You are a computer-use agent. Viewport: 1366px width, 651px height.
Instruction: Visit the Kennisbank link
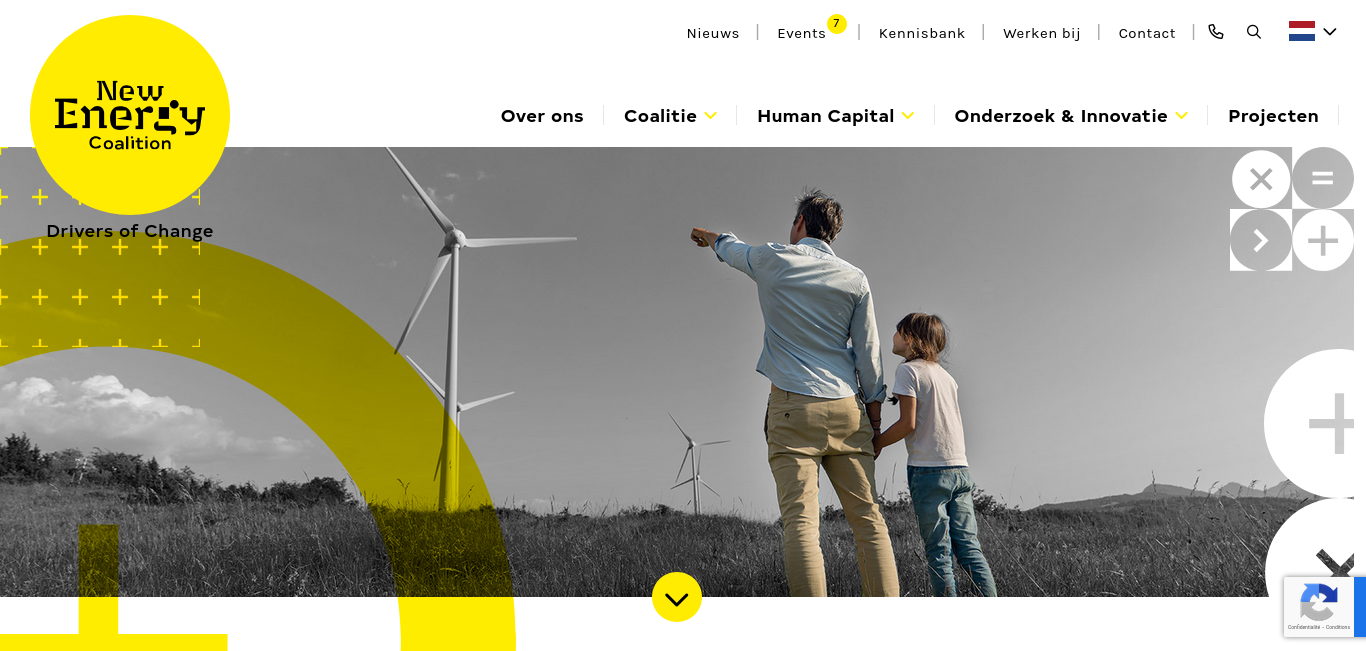pyautogui.click(x=922, y=33)
